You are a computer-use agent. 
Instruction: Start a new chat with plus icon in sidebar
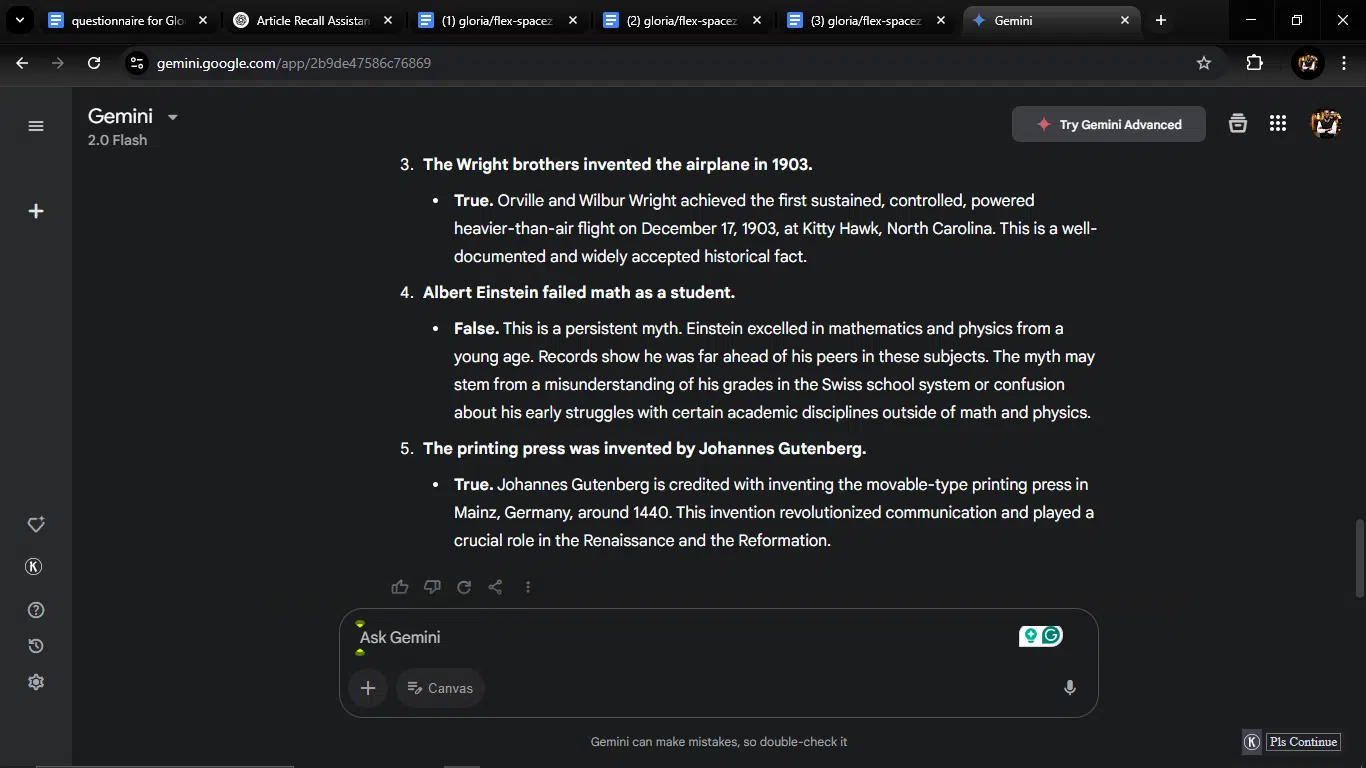pyautogui.click(x=36, y=211)
